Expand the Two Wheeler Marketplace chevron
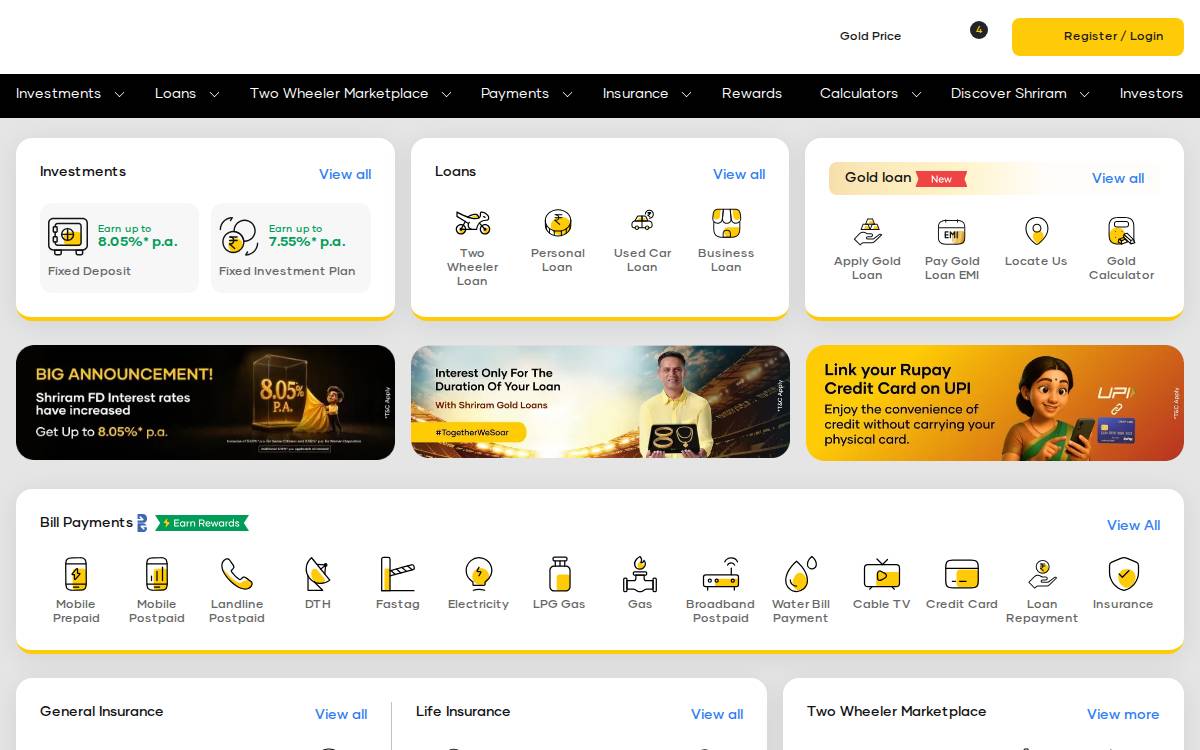 coord(446,94)
